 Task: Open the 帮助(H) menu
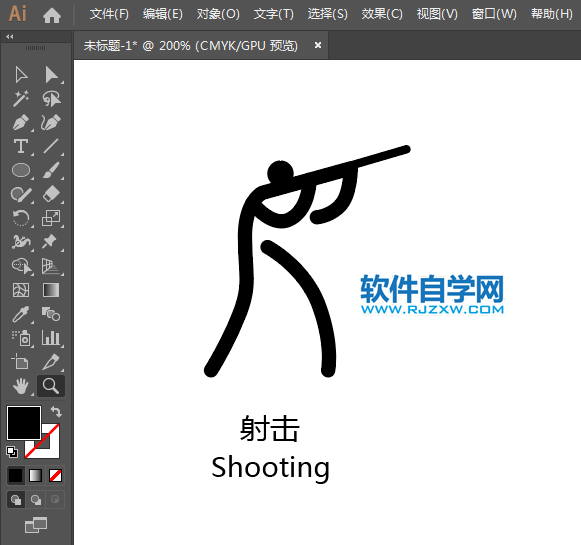(x=552, y=14)
